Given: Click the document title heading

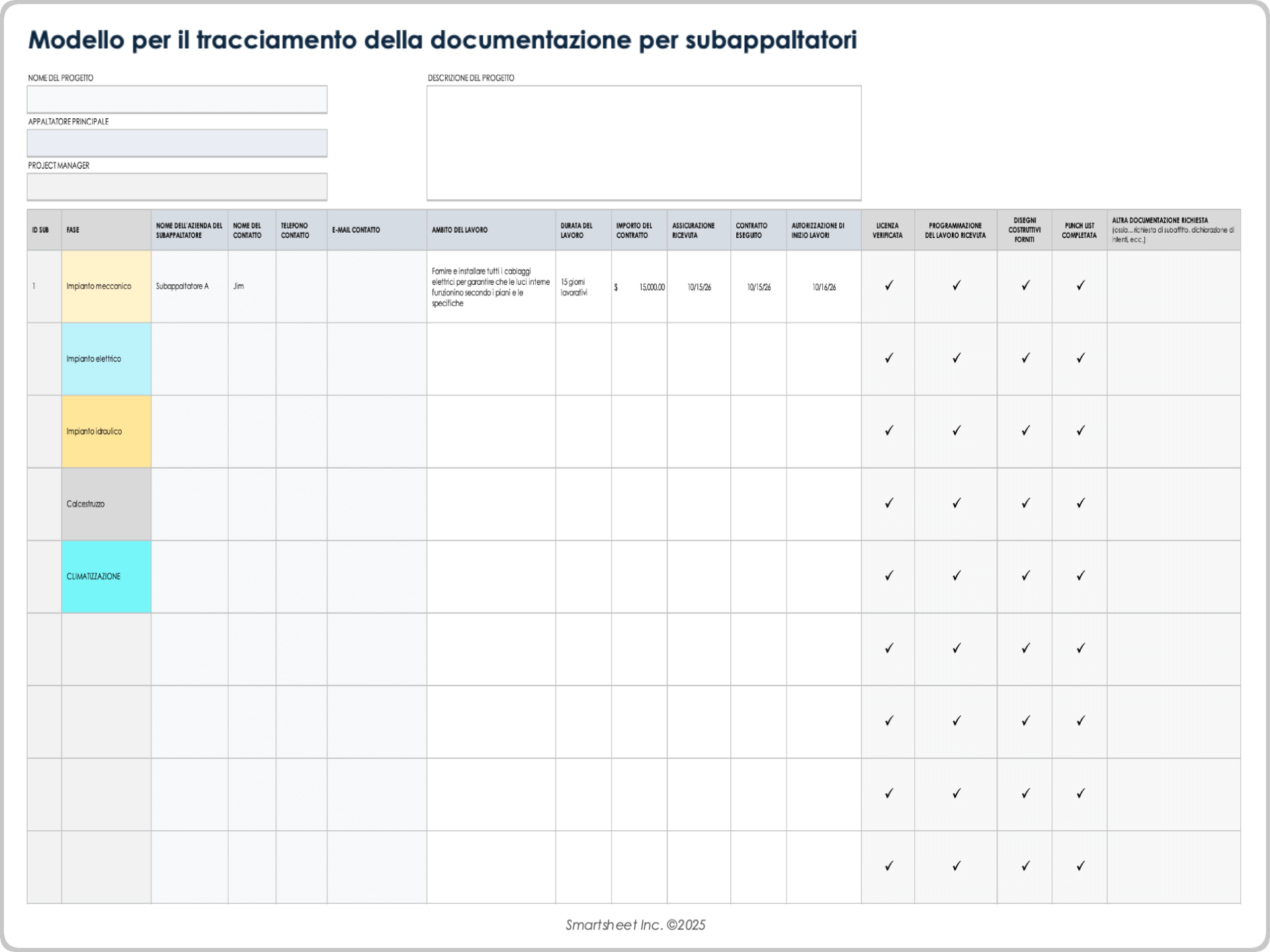Looking at the screenshot, I should pos(443,40).
